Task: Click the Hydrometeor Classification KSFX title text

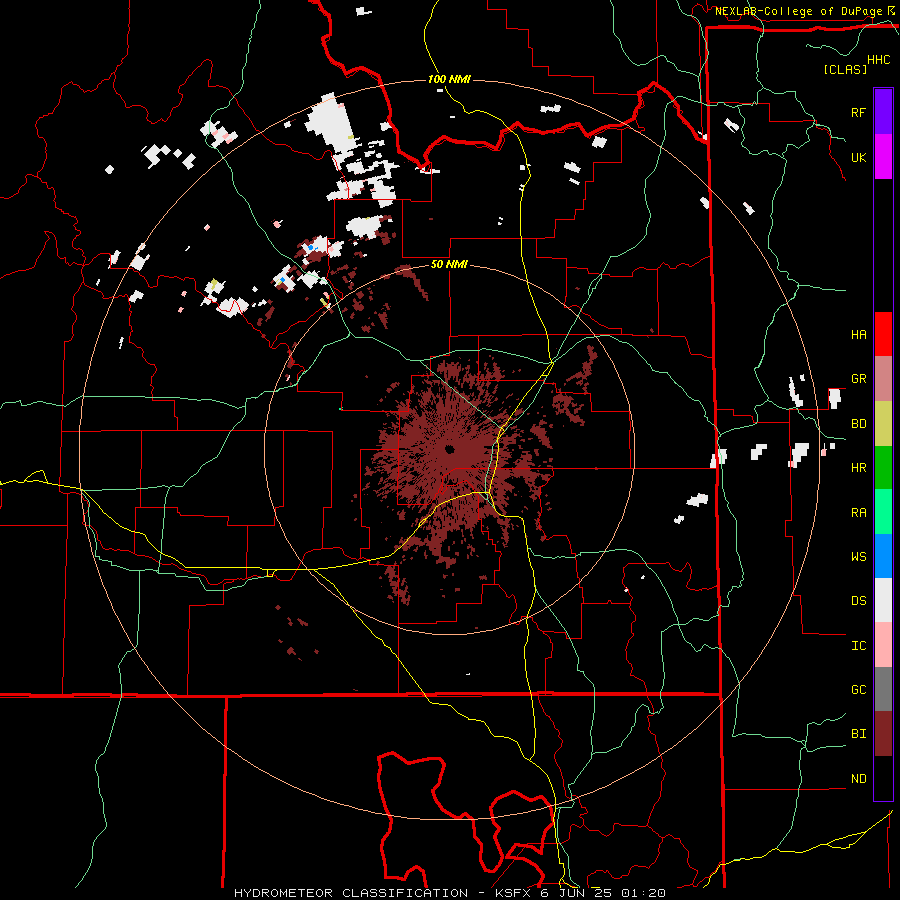Action: pyautogui.click(x=449, y=893)
